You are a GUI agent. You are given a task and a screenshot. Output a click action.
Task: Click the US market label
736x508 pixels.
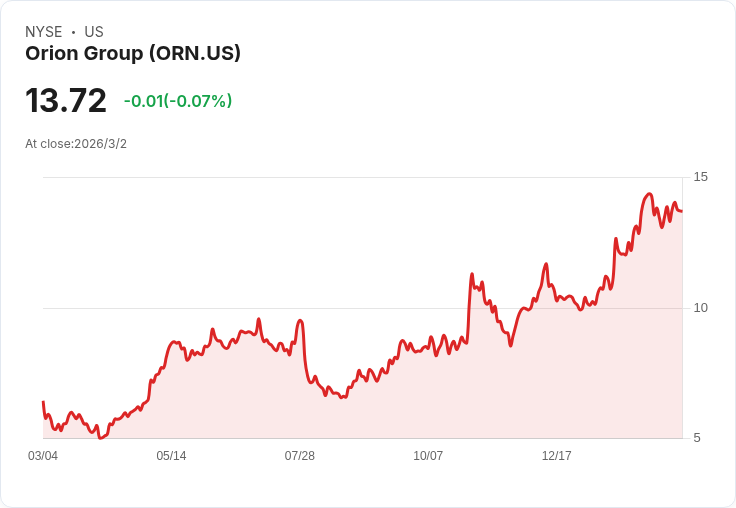(x=94, y=32)
